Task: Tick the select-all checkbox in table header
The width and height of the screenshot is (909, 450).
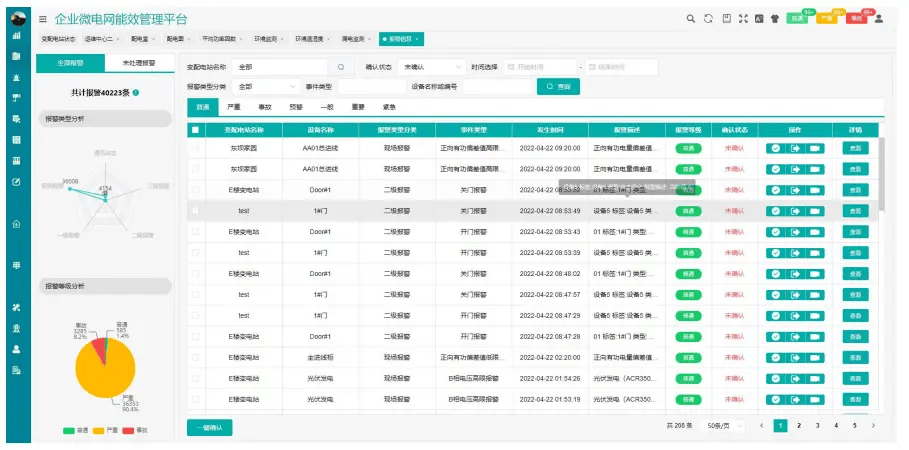Action: 195,129
